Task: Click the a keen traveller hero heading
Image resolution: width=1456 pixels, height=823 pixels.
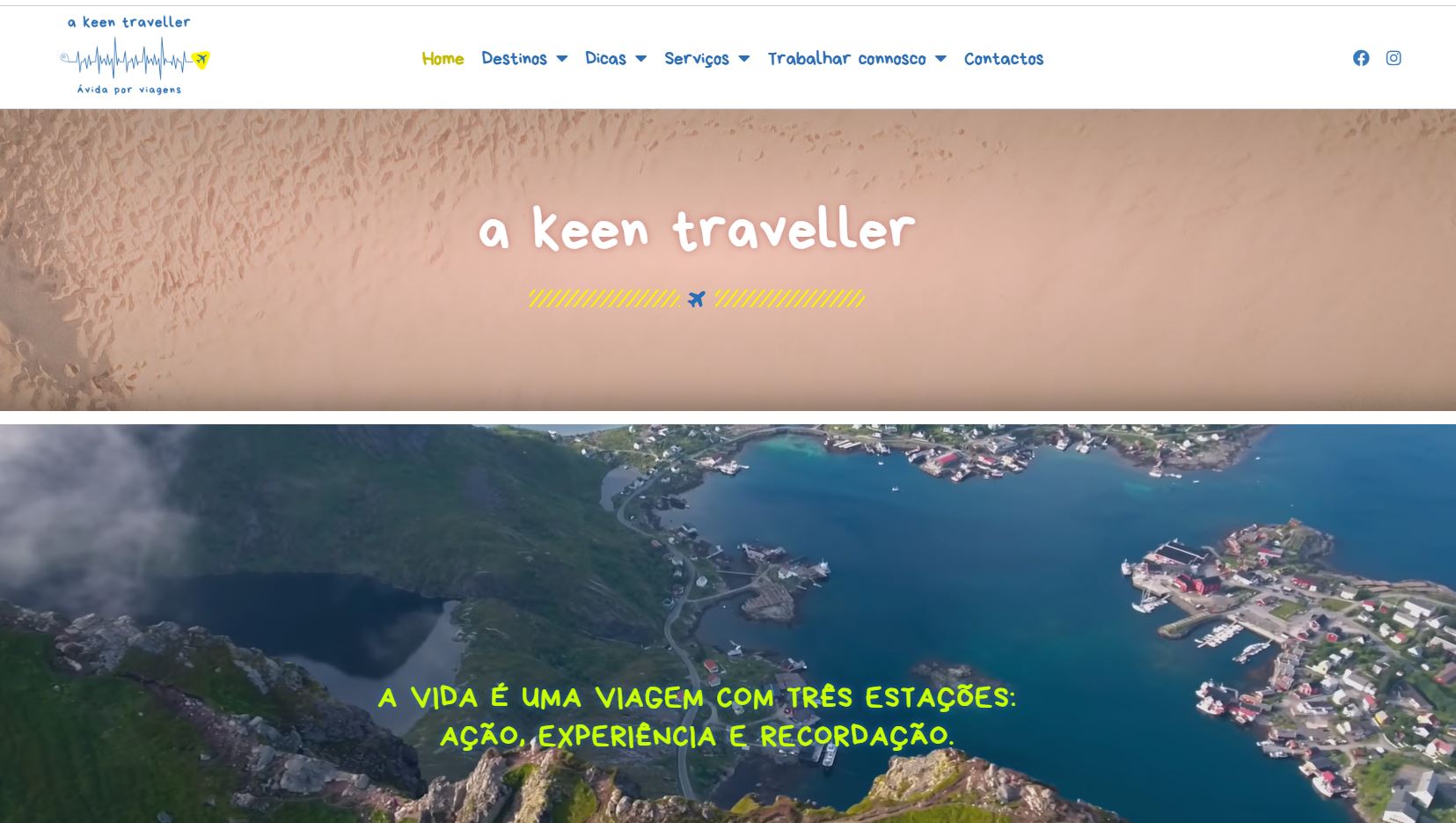Action: point(697,230)
